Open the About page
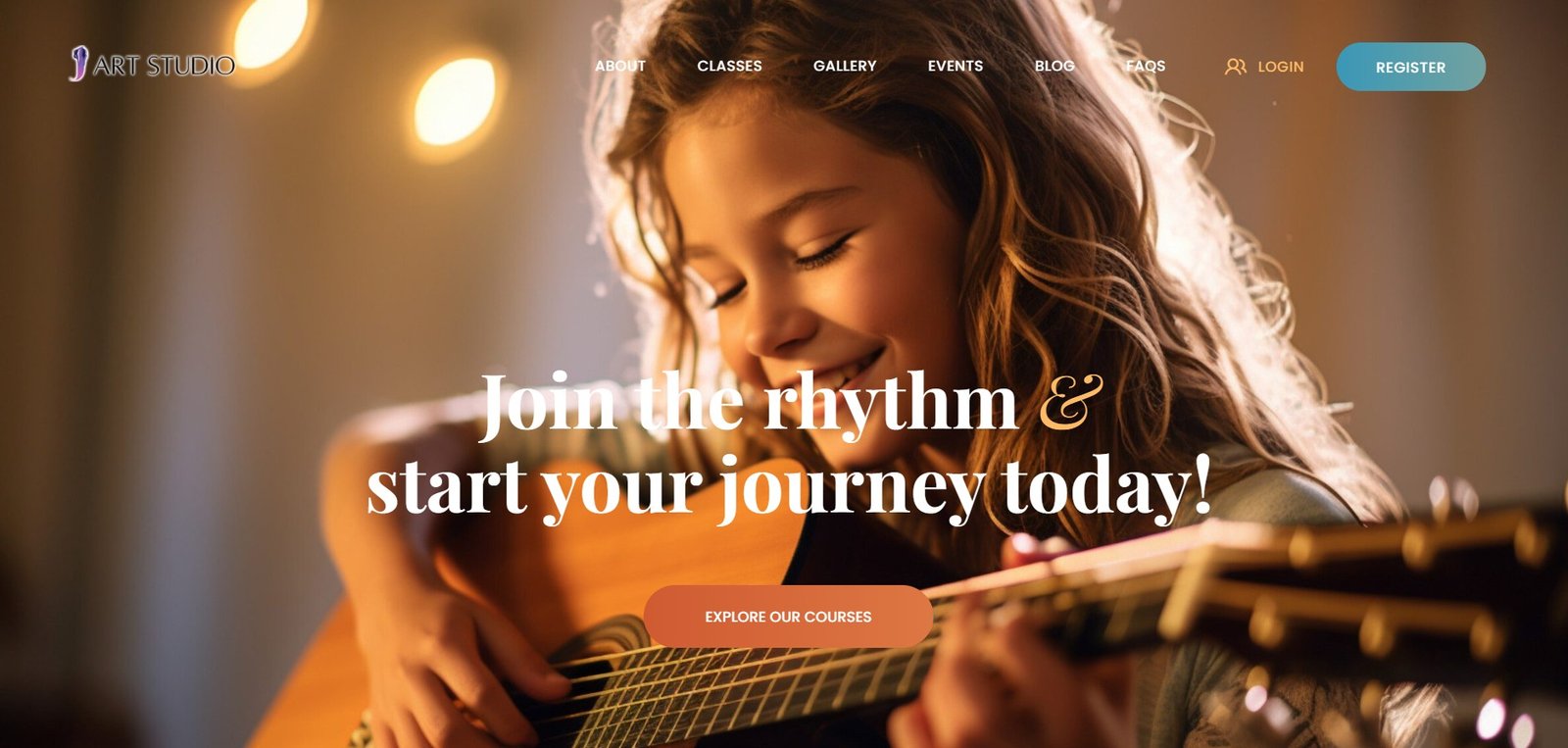The height and width of the screenshot is (748, 1568). (x=620, y=66)
